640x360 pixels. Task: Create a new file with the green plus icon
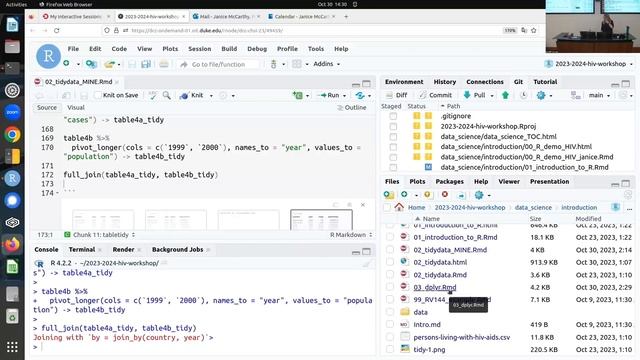[66, 64]
